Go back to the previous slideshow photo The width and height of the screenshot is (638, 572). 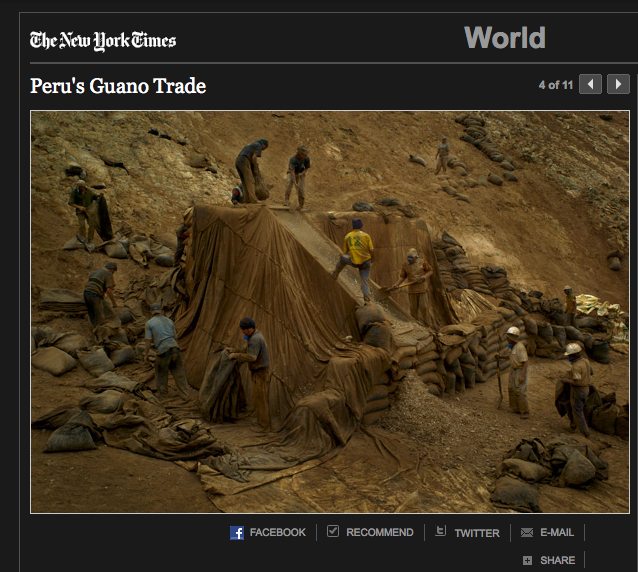coord(591,85)
